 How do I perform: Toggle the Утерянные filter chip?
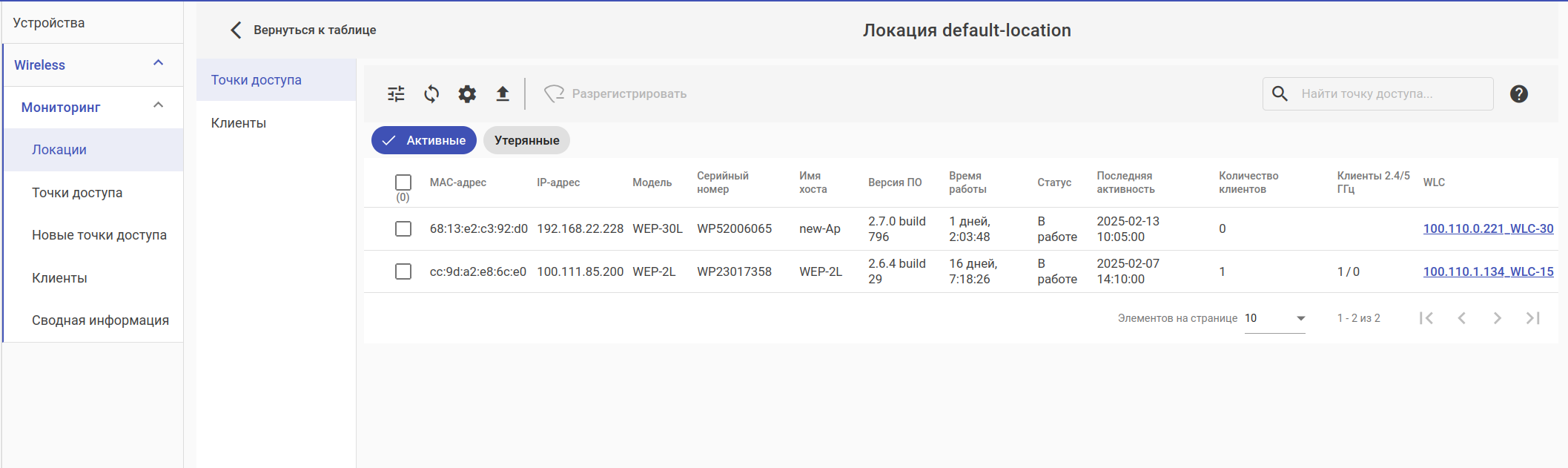tap(526, 140)
